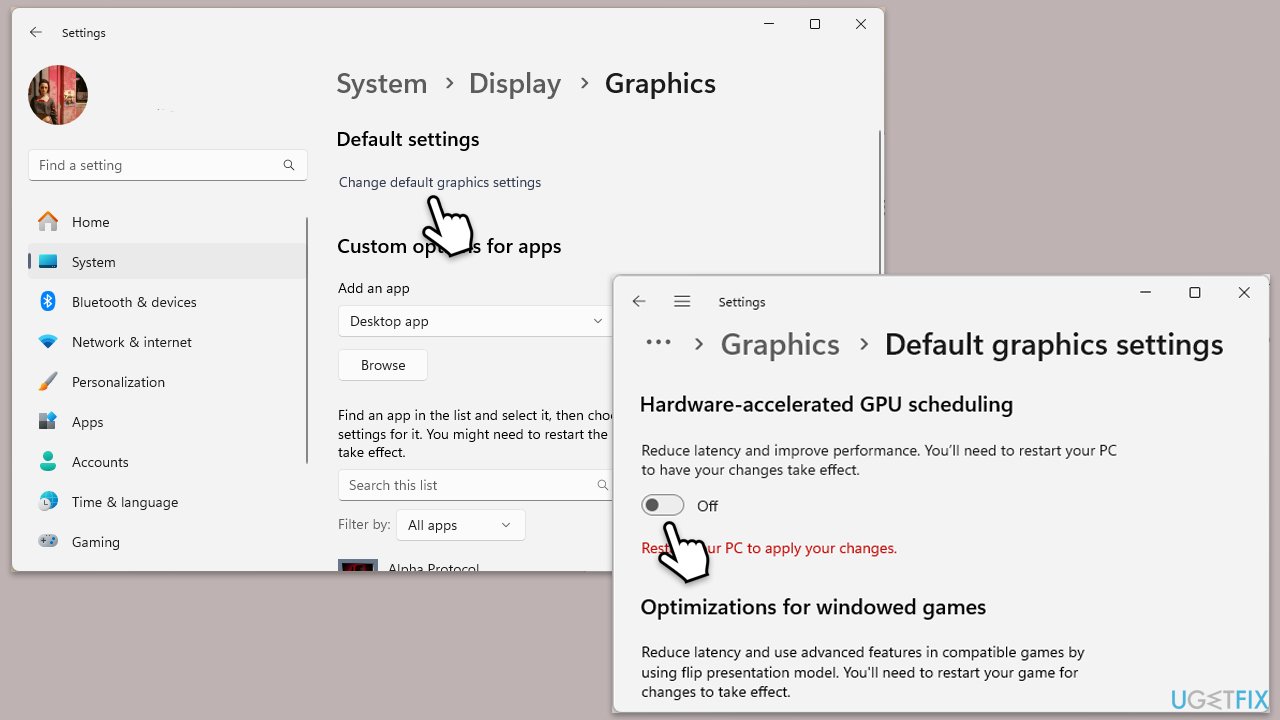Toggle Hardware-accelerated GPU scheduling switch
The height and width of the screenshot is (720, 1280).
coord(663,506)
